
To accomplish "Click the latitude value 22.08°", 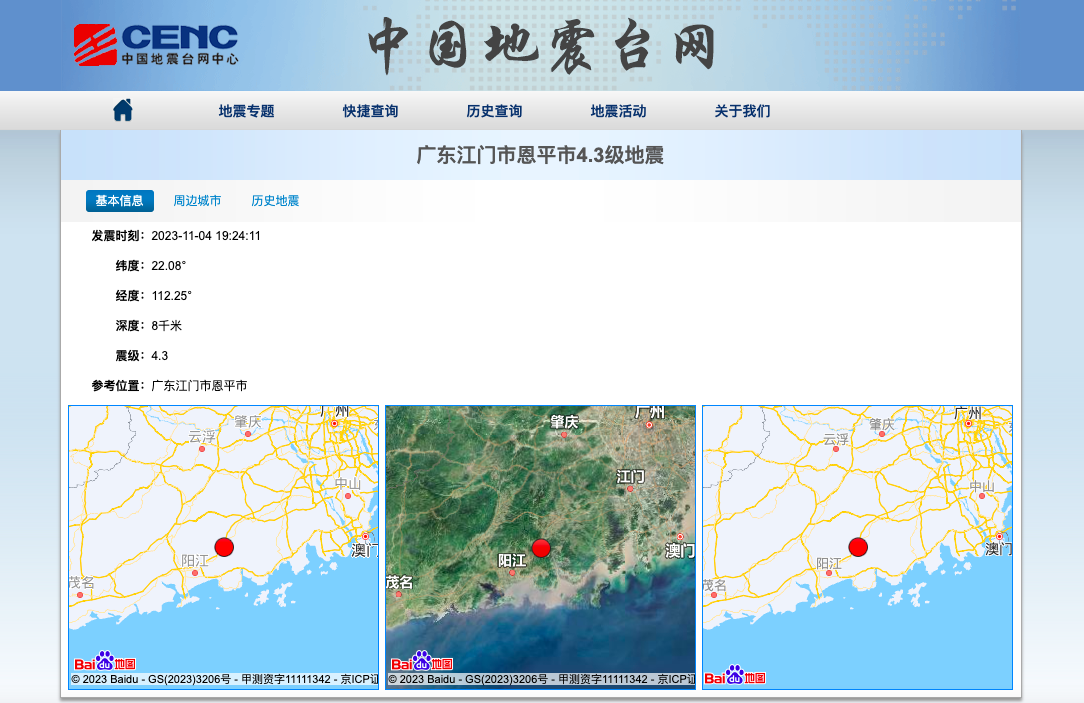I will pyautogui.click(x=169, y=265).
